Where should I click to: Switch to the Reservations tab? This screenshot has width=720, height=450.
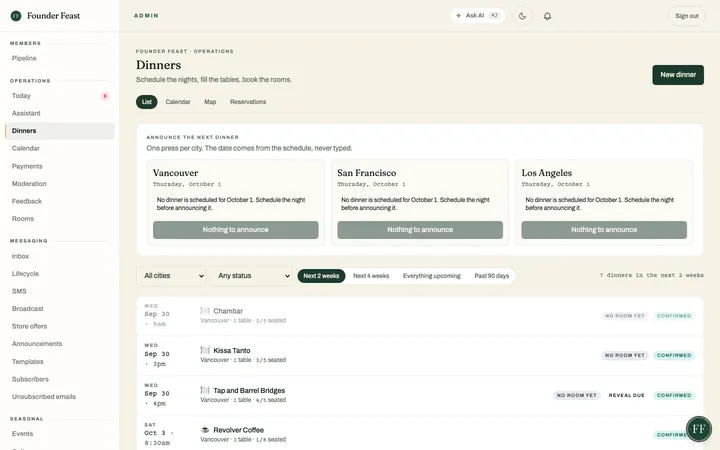pos(248,102)
